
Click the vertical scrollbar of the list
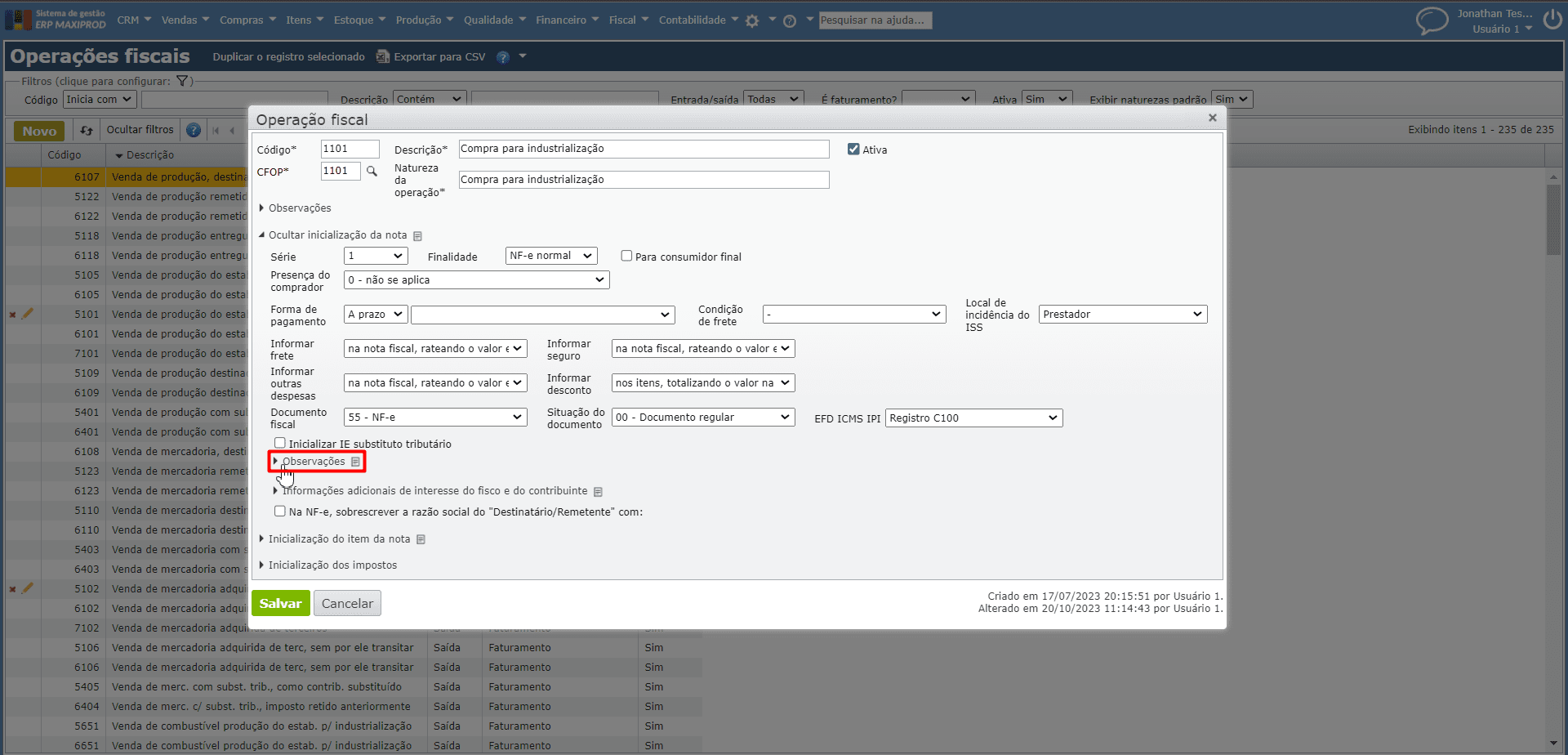[1552, 221]
